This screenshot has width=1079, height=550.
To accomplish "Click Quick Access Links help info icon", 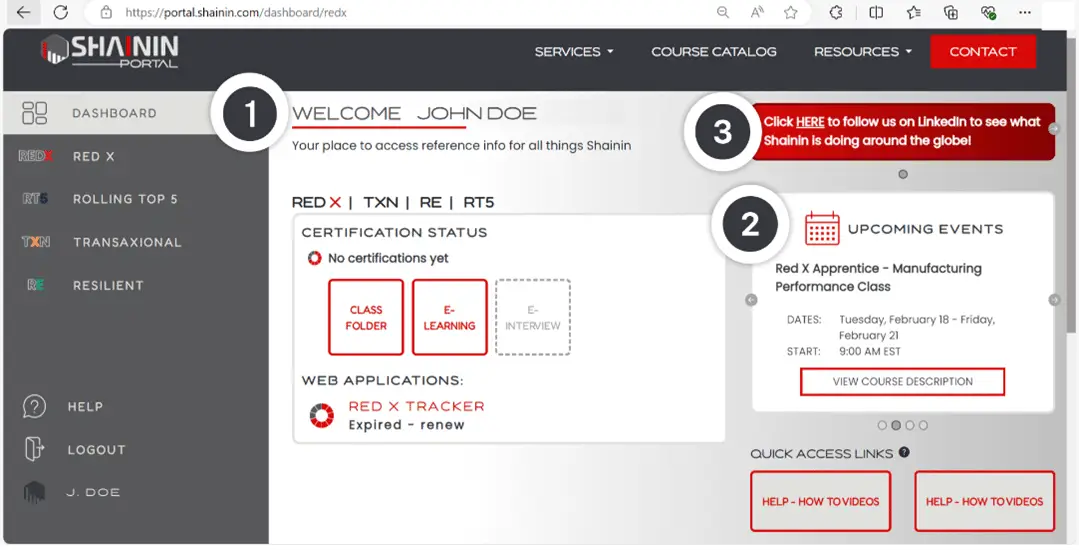I will [904, 452].
